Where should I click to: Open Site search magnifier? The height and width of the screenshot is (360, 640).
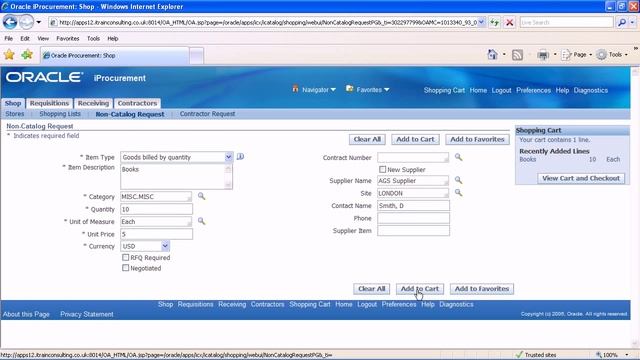[458, 193]
